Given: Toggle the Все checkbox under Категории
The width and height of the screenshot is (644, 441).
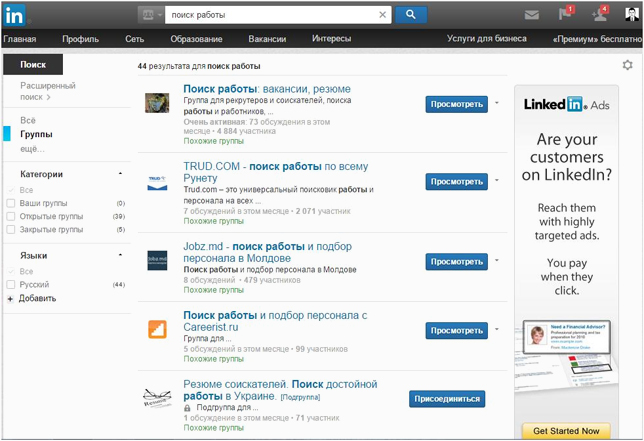Looking at the screenshot, I should (11, 190).
